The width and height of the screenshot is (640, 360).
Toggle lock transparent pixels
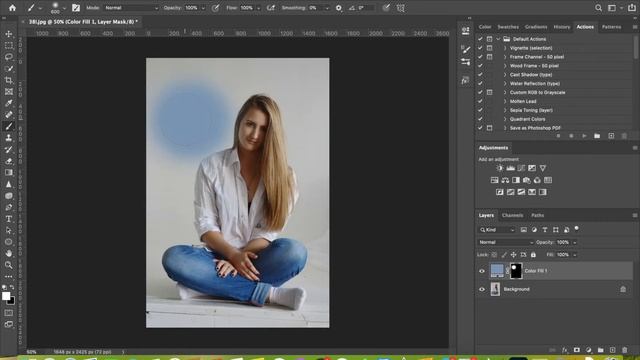494,255
